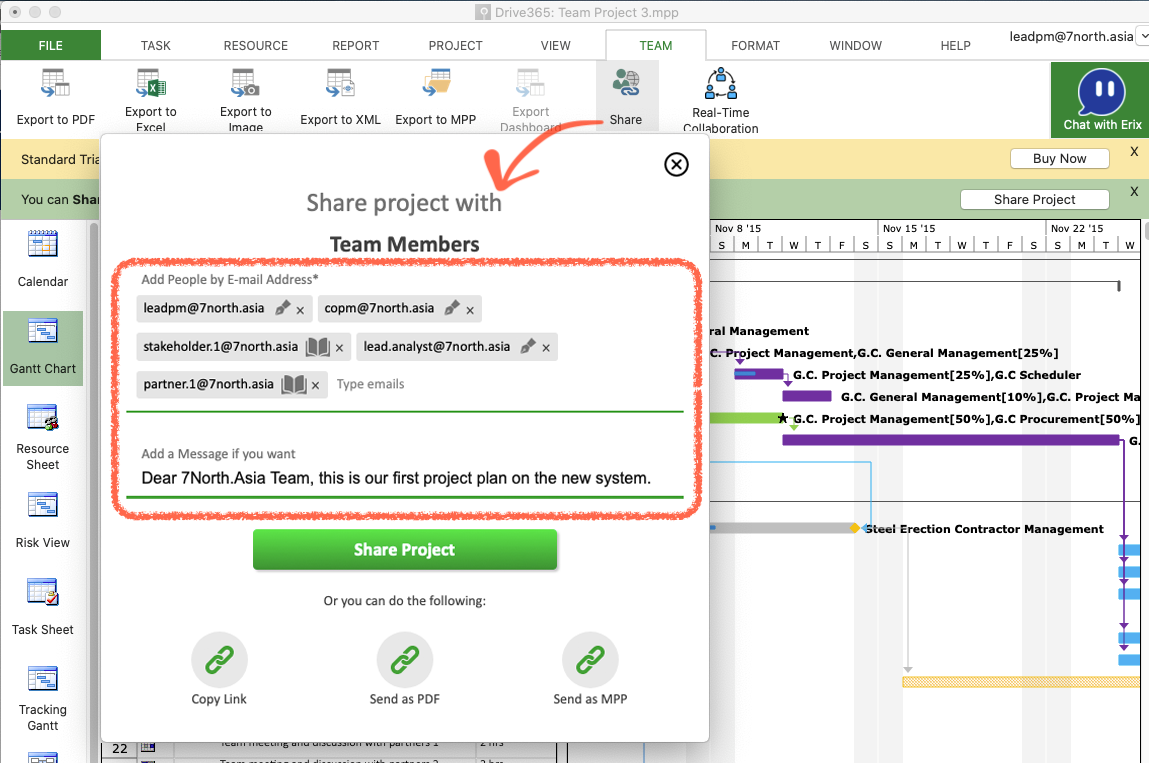Remove stakeholder.1@7north.asia from recipients
1149x763 pixels.
pos(339,349)
